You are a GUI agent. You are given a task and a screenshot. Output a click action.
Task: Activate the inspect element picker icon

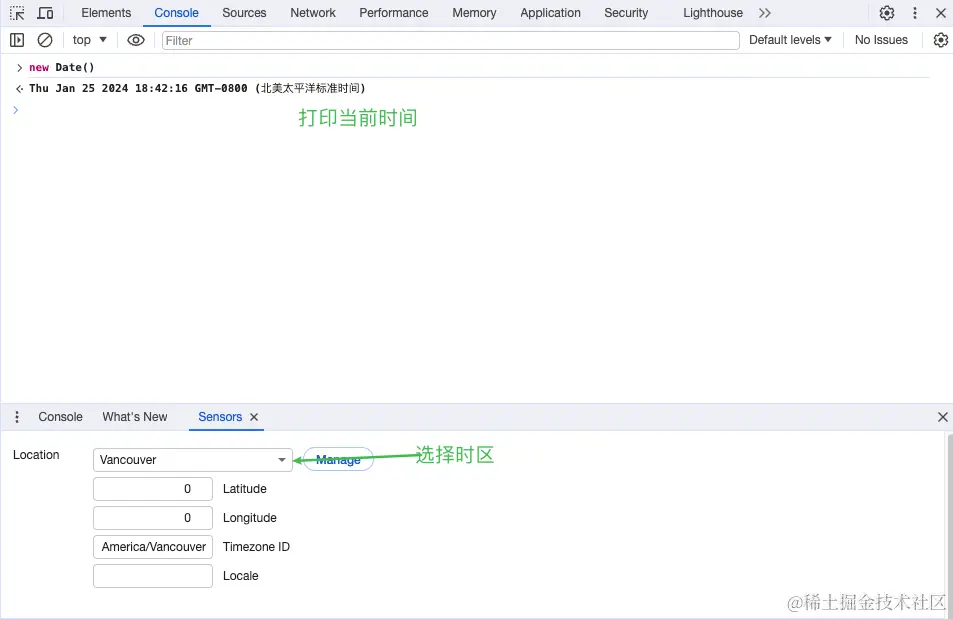pos(17,13)
